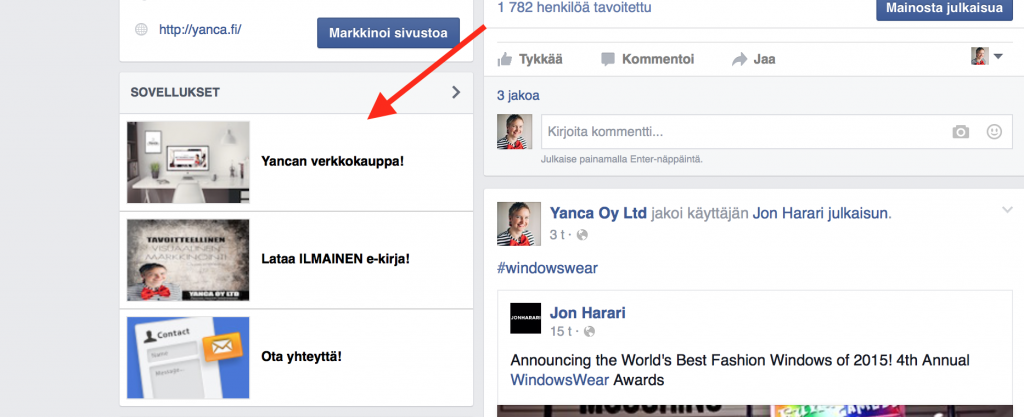
Task: Focus the Kirjoita kommentti input field
Action: pyautogui.click(x=776, y=132)
